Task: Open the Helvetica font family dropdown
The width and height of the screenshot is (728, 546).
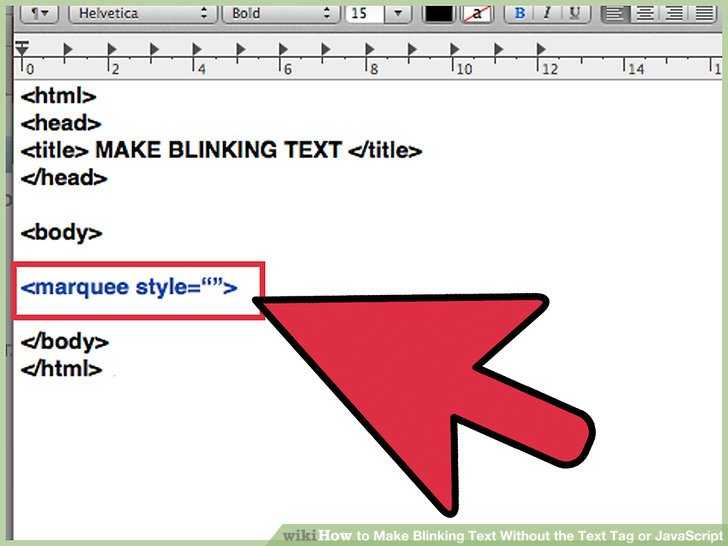Action: (143, 13)
